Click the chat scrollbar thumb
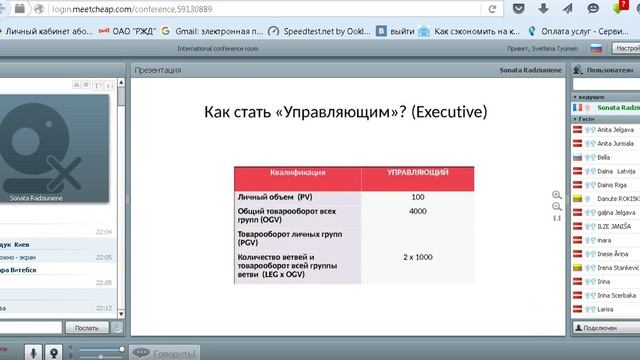This screenshot has width=640, height=360. click(121, 96)
